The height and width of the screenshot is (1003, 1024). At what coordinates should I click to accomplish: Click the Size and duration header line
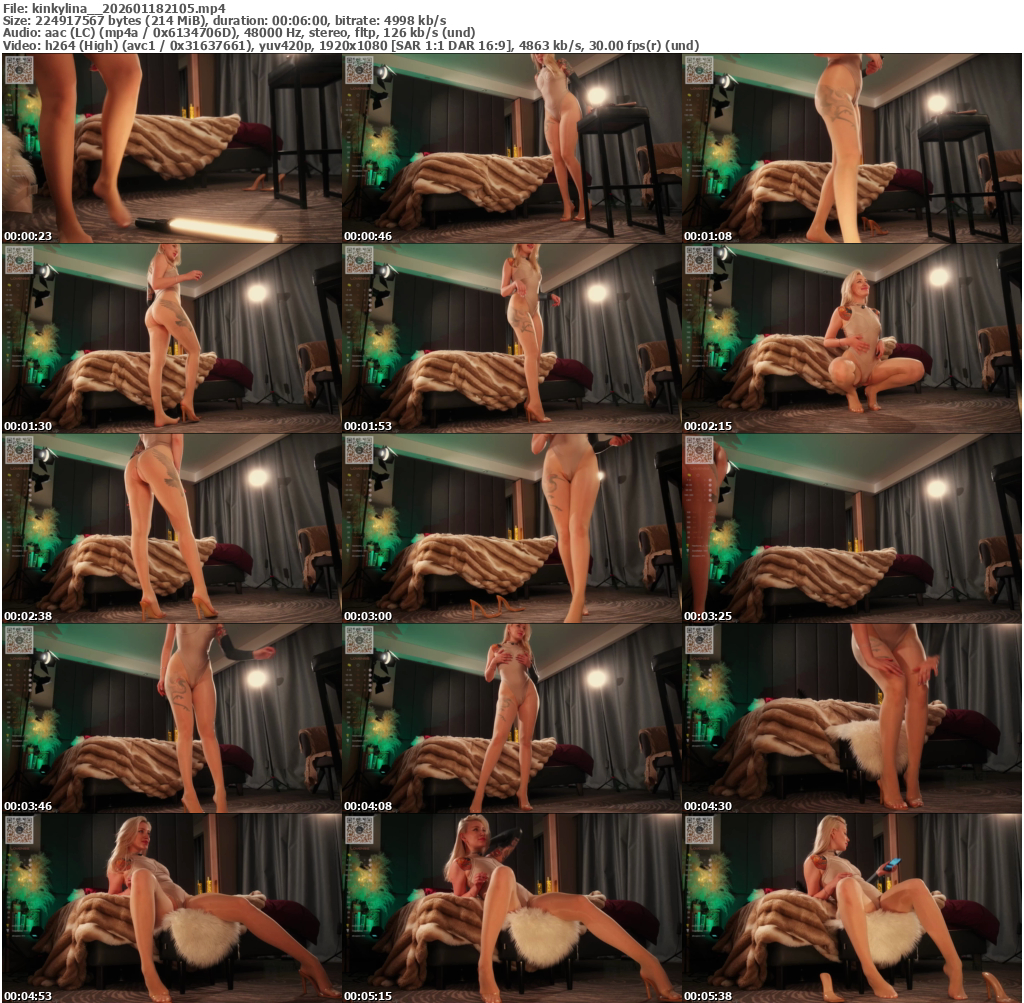pyautogui.click(x=225, y=20)
